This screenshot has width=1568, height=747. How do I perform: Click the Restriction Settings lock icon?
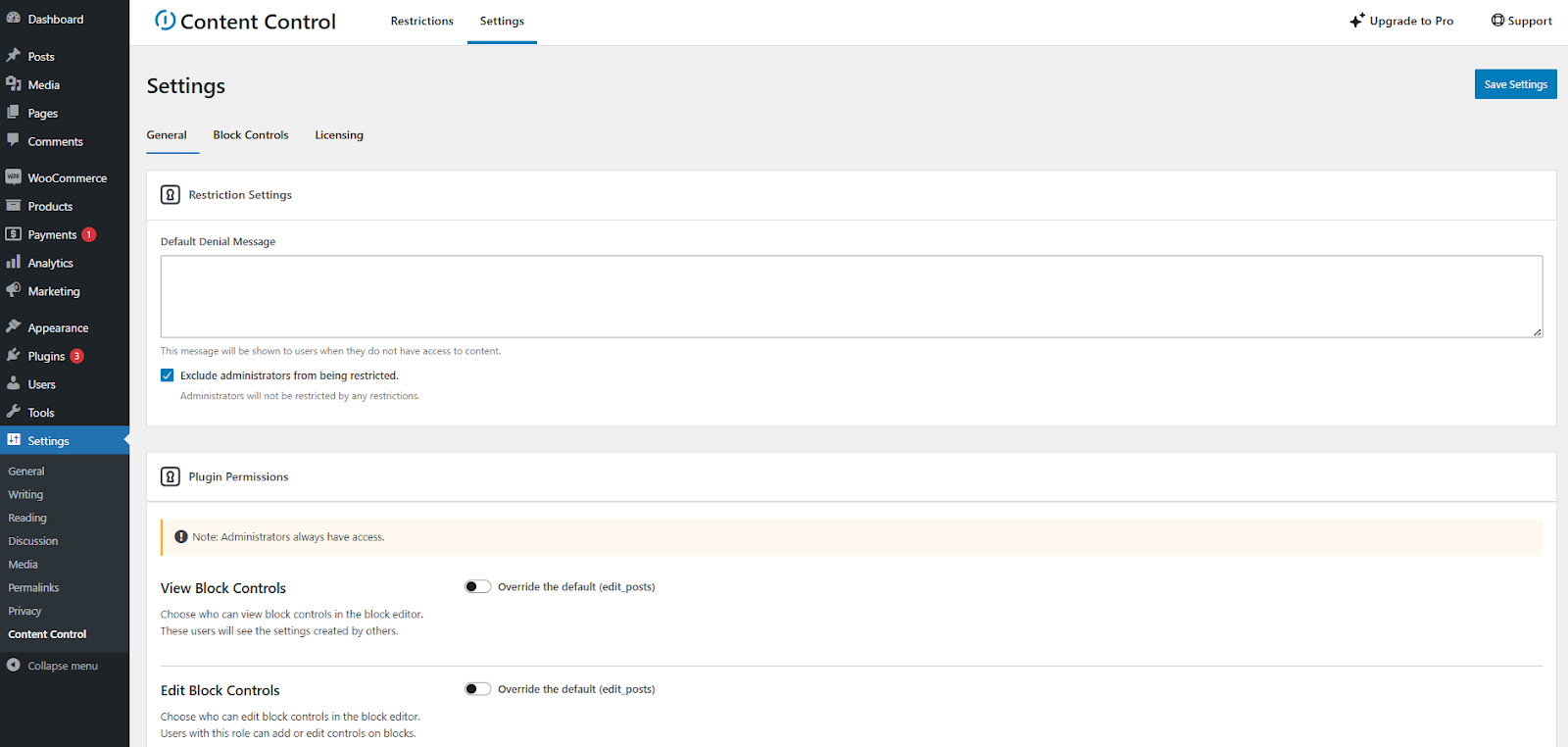[x=171, y=195]
